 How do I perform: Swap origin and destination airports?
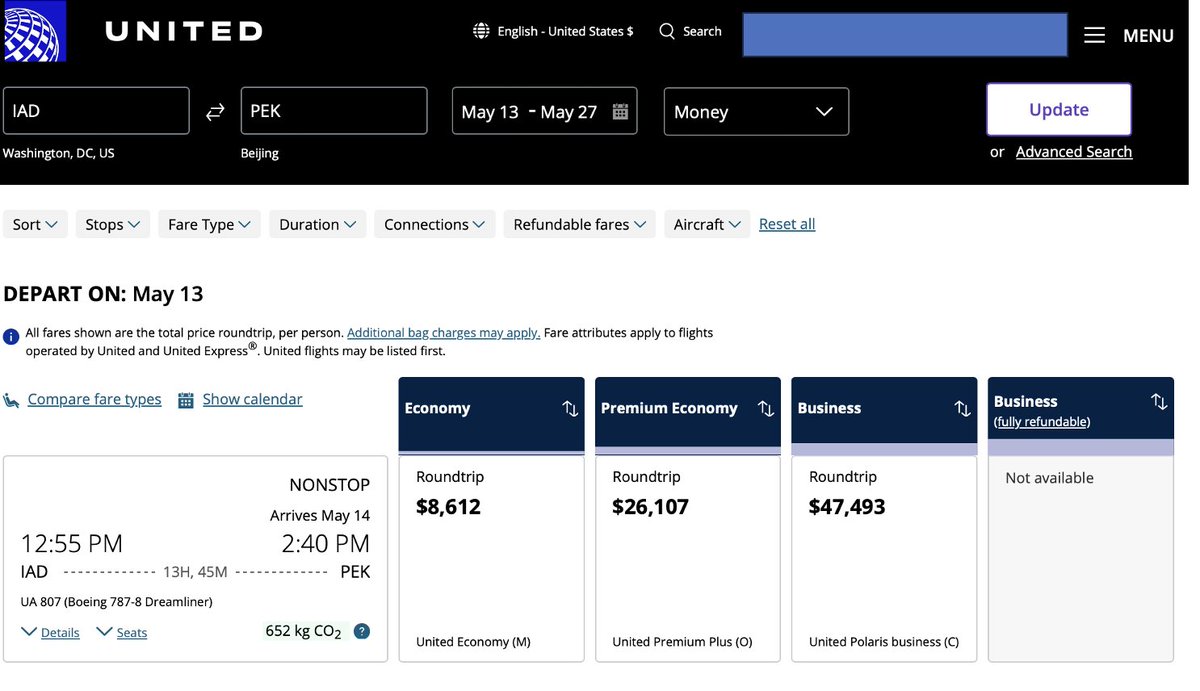coord(215,112)
